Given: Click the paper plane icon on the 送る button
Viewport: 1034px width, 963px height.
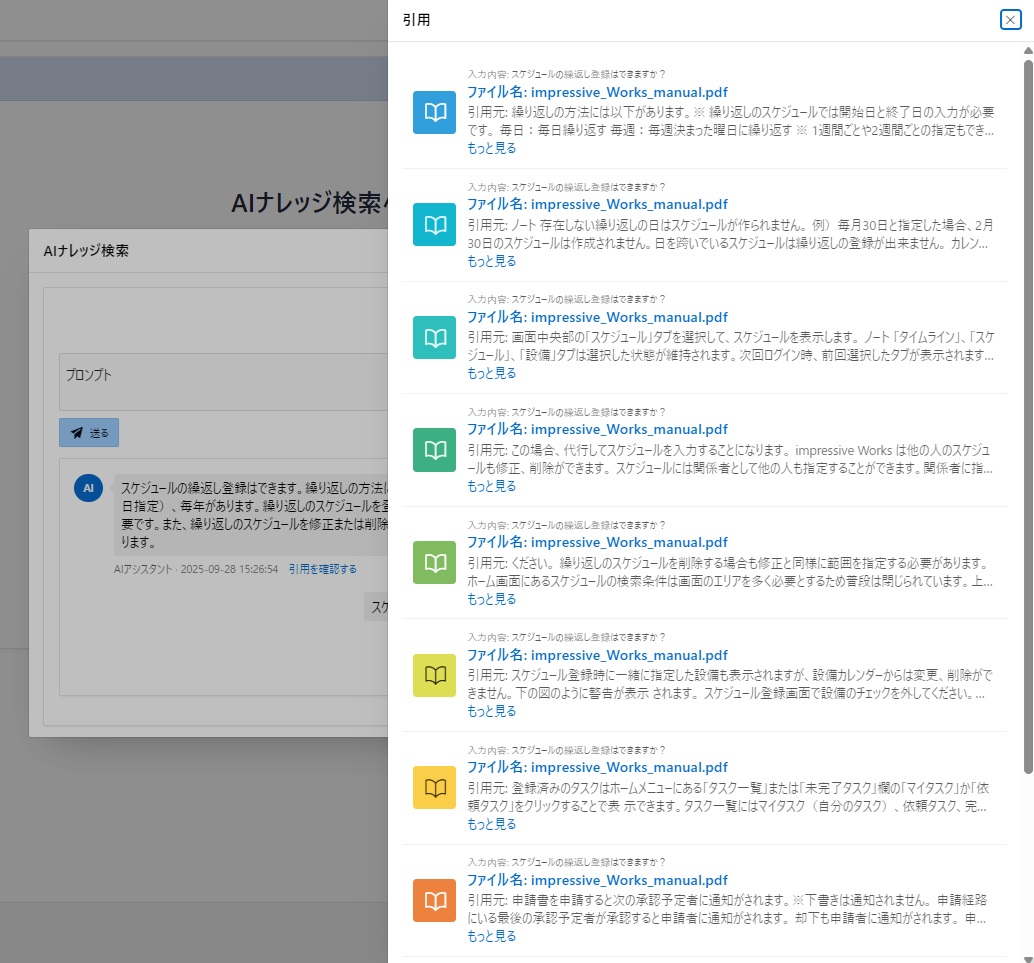Looking at the screenshot, I should pos(76,433).
